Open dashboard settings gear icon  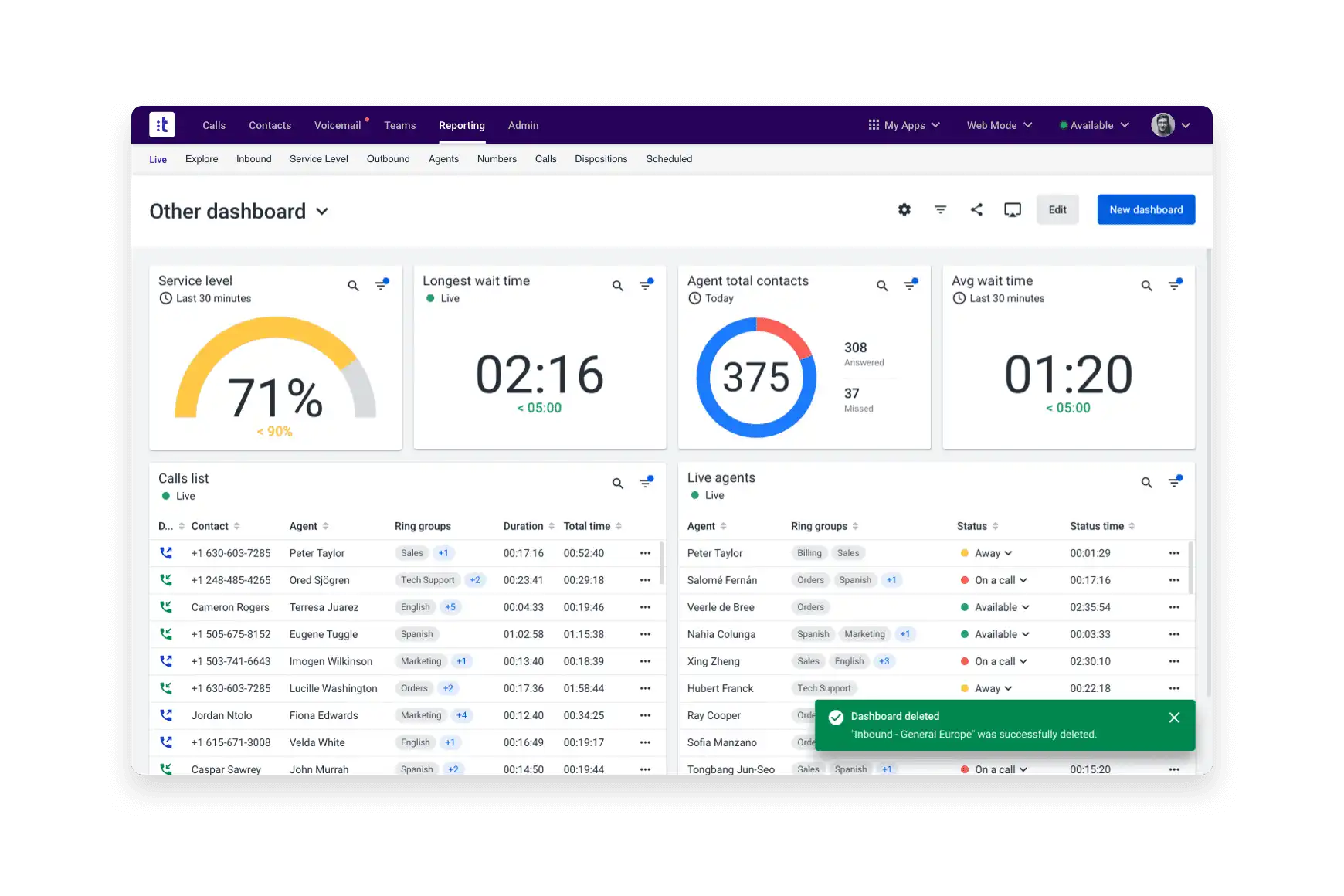coord(904,210)
